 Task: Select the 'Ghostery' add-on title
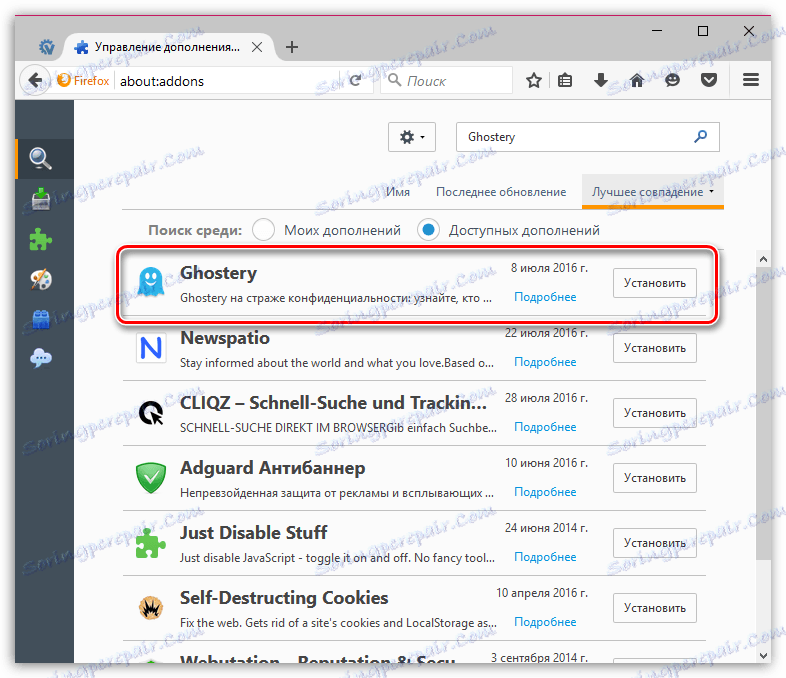pyautogui.click(x=218, y=273)
